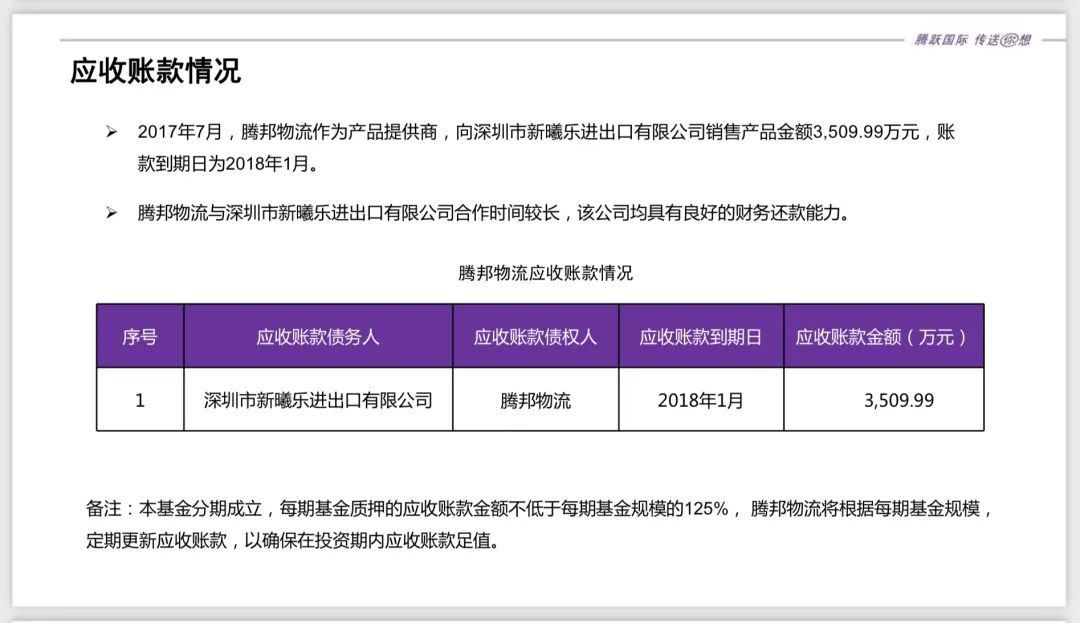Select the table cell 3,509.99
This screenshot has height=623, width=1080.
click(x=884, y=399)
